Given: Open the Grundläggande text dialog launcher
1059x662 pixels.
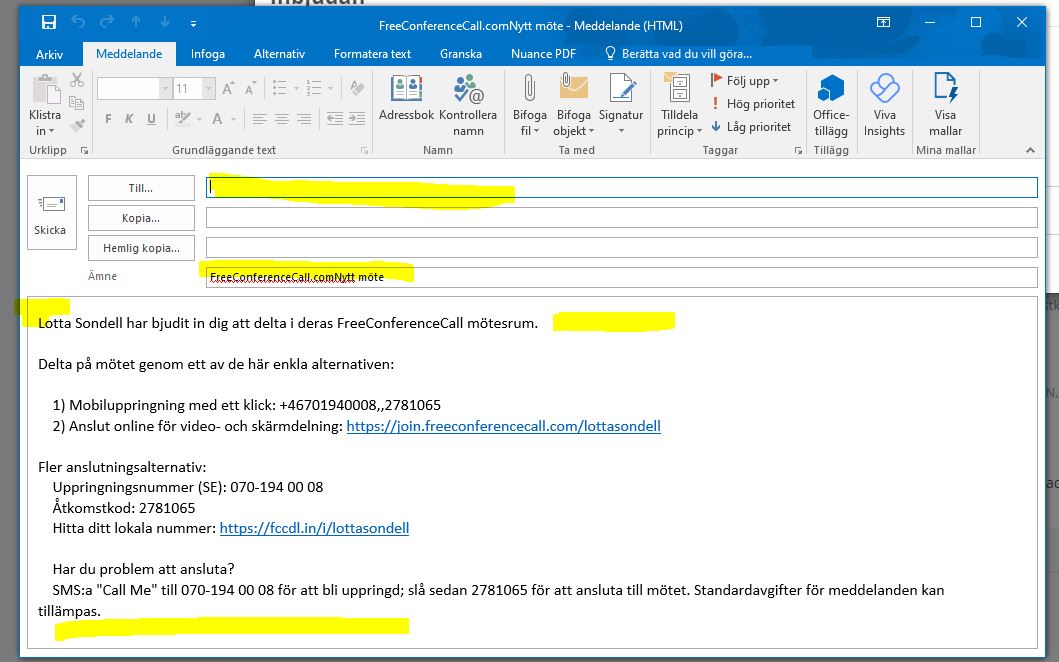Looking at the screenshot, I should (364, 151).
